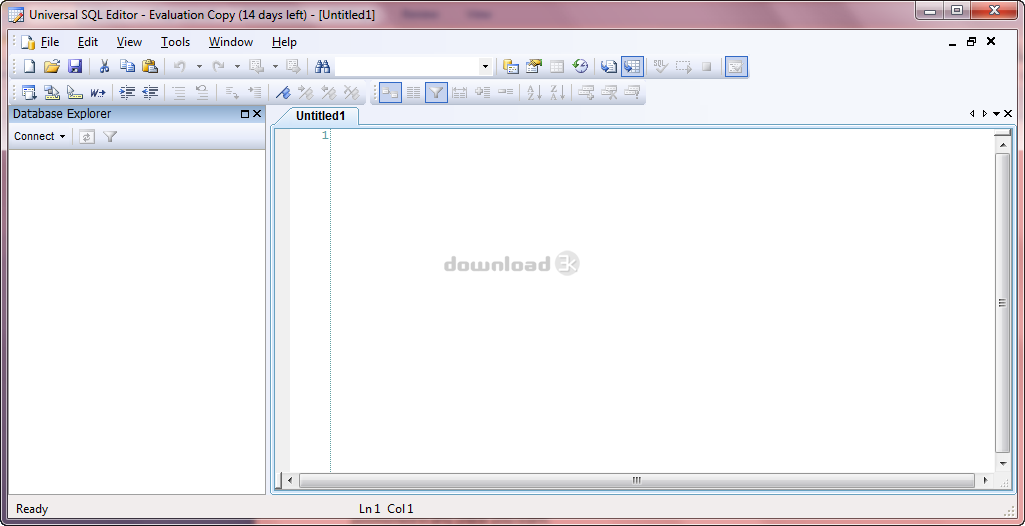Screen dimensions: 1025x526
Task: Select the Untitled1 document tab
Action: (320, 116)
